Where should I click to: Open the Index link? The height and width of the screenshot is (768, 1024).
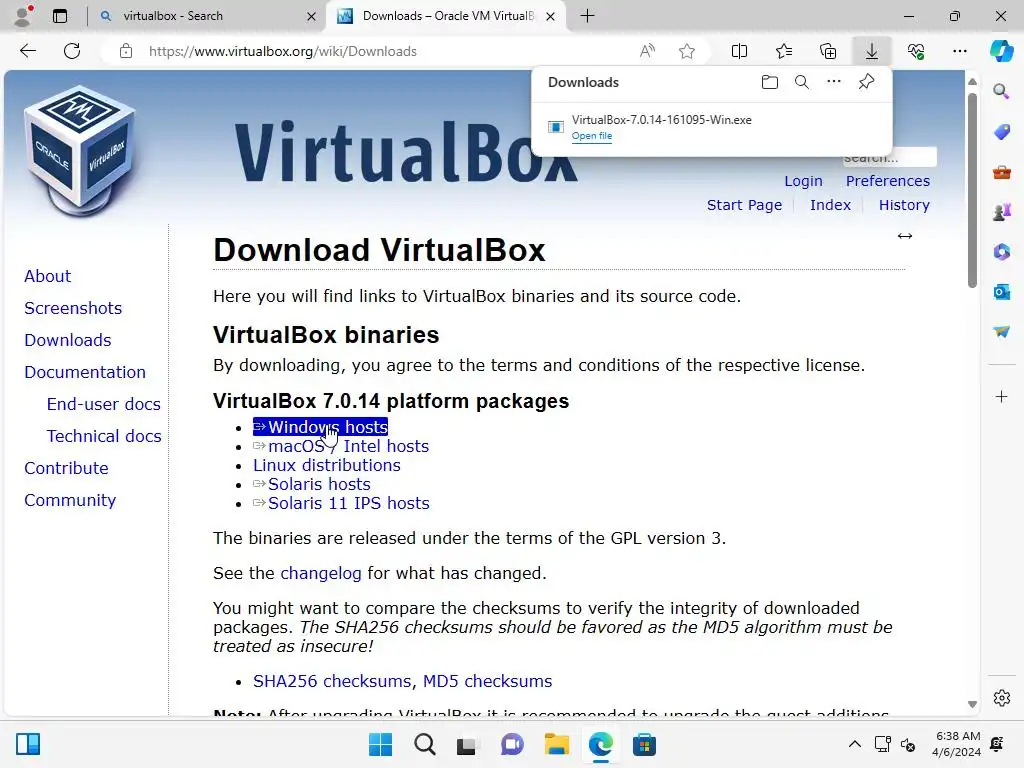(830, 205)
